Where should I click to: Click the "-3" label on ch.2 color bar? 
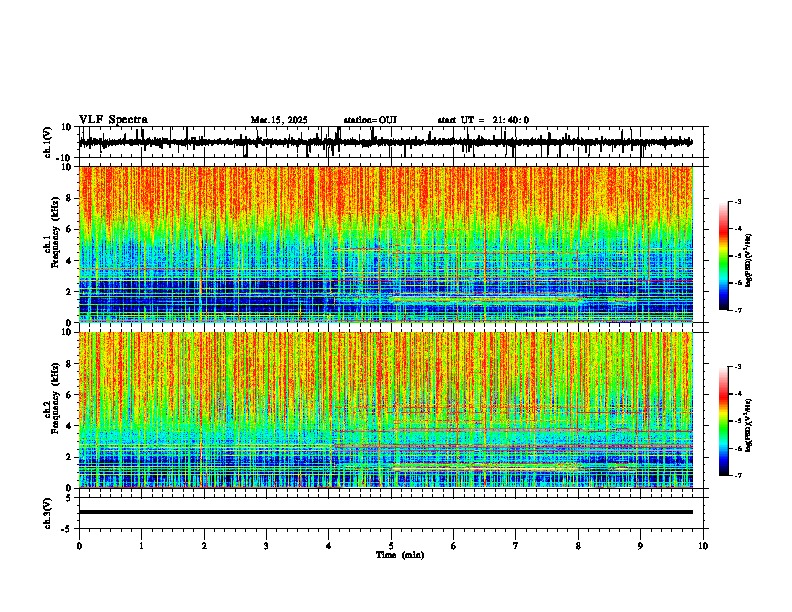click(x=737, y=367)
